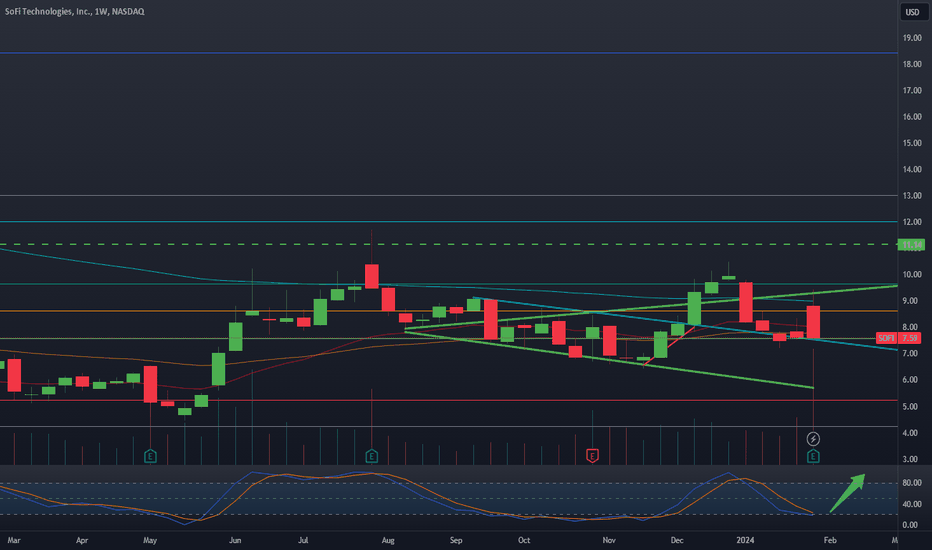This screenshot has width=932, height=550.
Task: Select the gray horizontal line at 13.00
Action: [x=449, y=195]
